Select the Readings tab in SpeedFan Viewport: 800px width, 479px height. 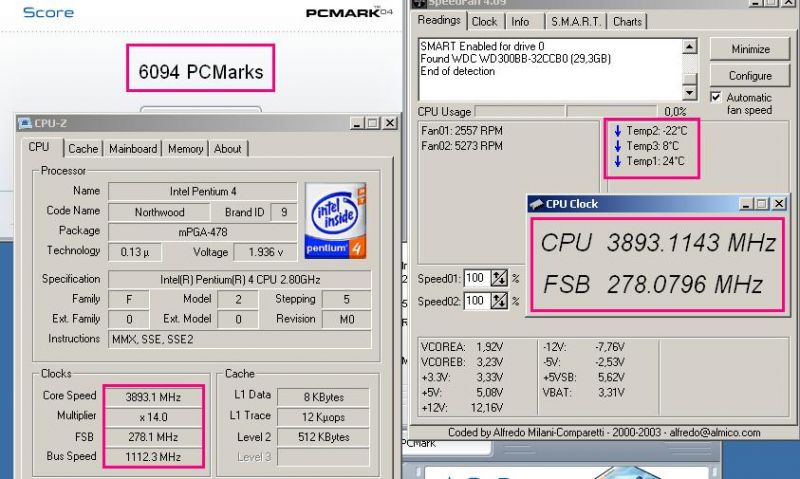pyautogui.click(x=439, y=20)
